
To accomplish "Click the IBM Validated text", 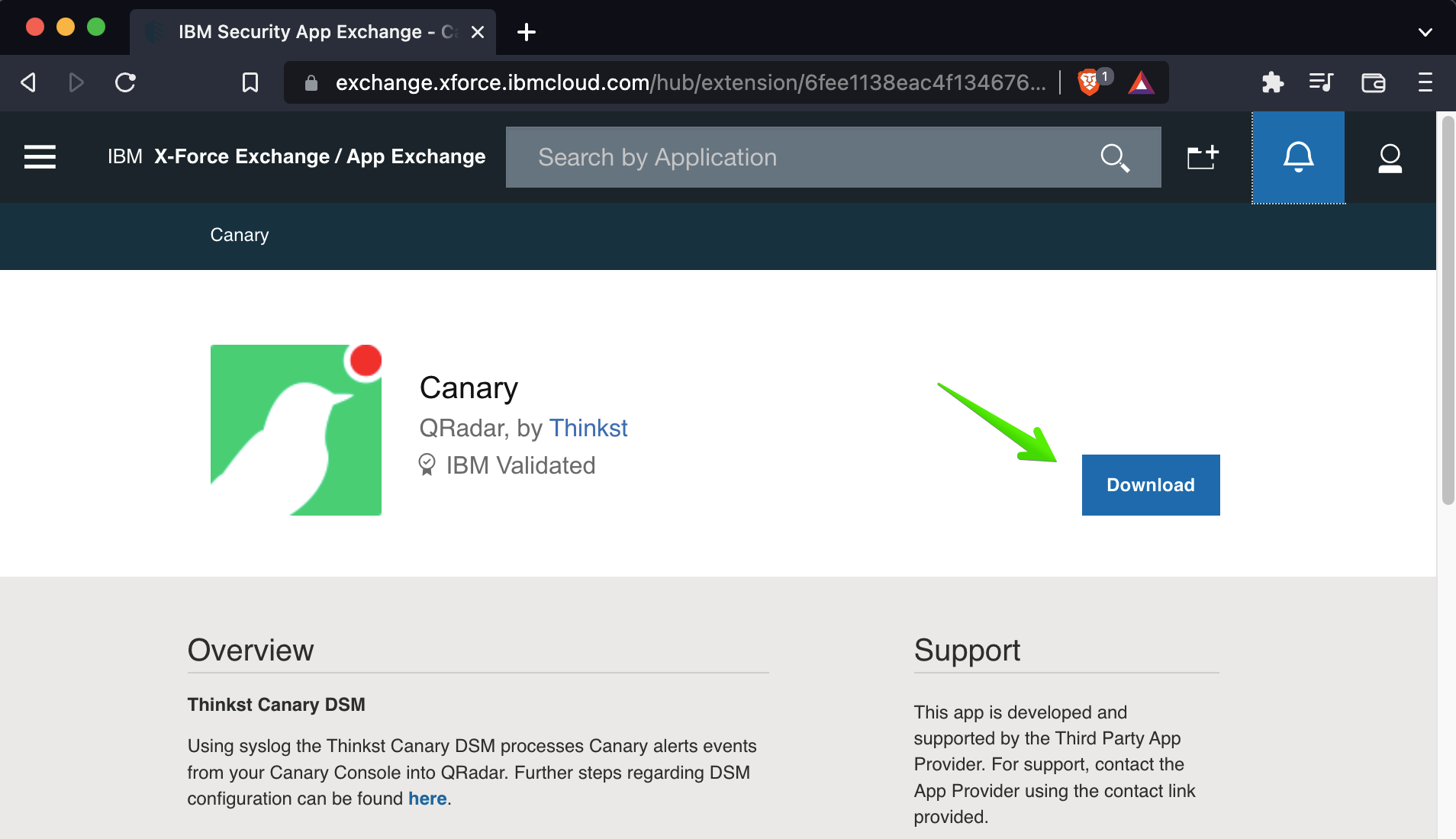I will pyautogui.click(x=520, y=465).
